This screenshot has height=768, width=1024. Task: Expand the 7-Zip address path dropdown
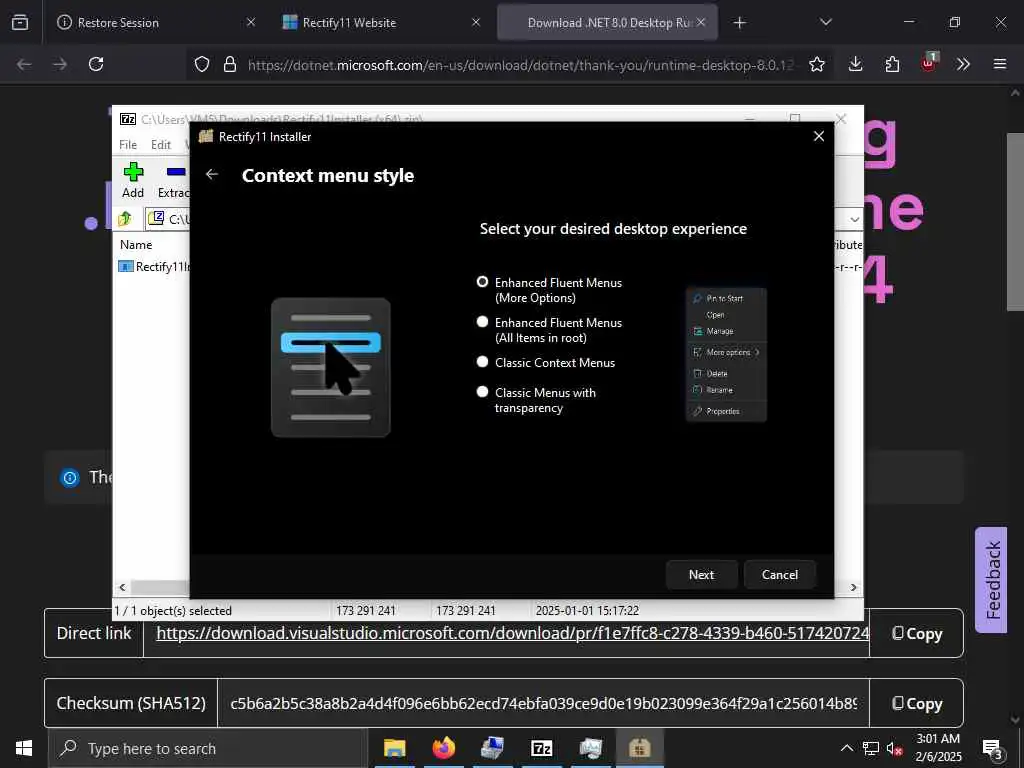[x=854, y=219]
